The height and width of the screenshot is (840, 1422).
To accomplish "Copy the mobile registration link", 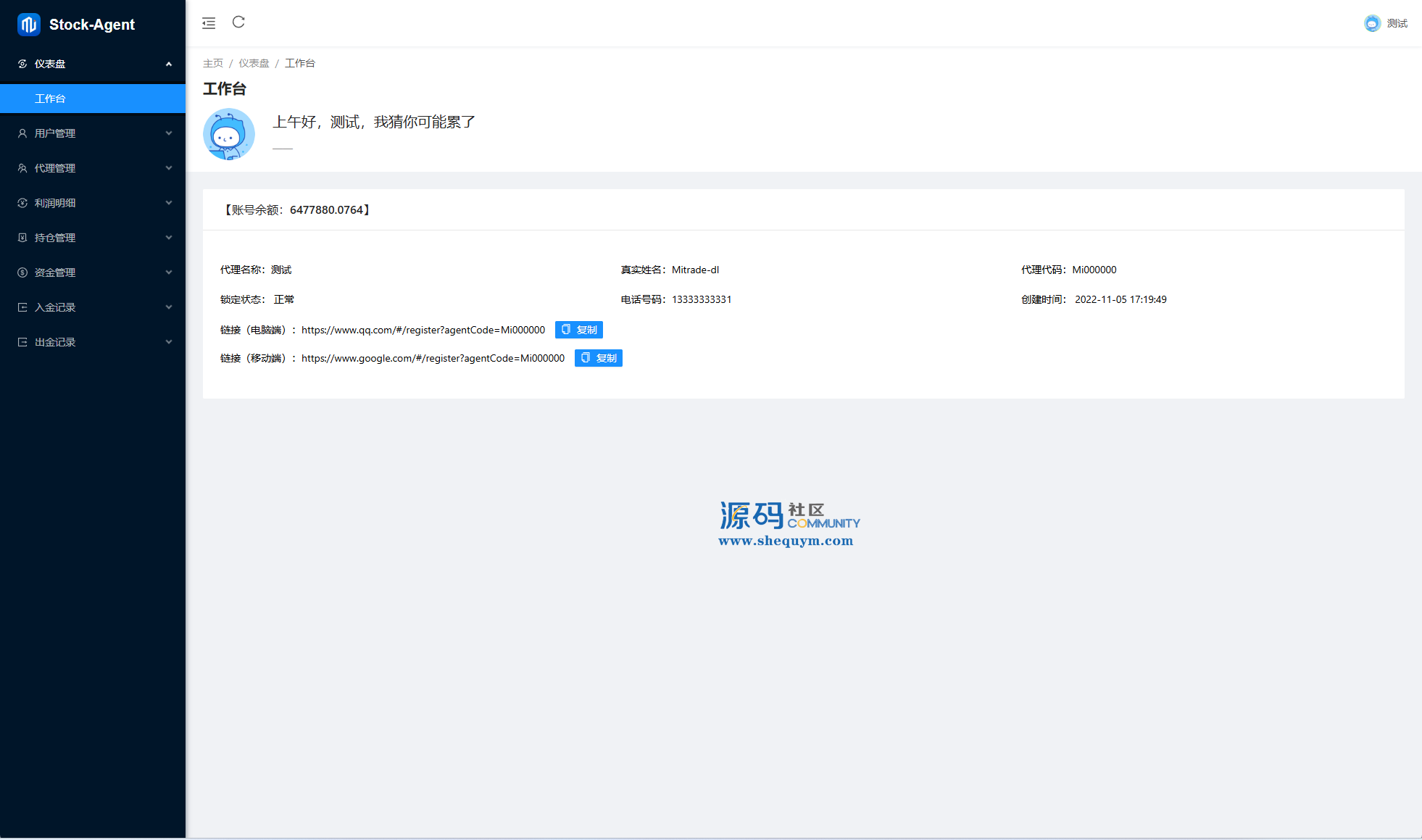I will [x=598, y=358].
